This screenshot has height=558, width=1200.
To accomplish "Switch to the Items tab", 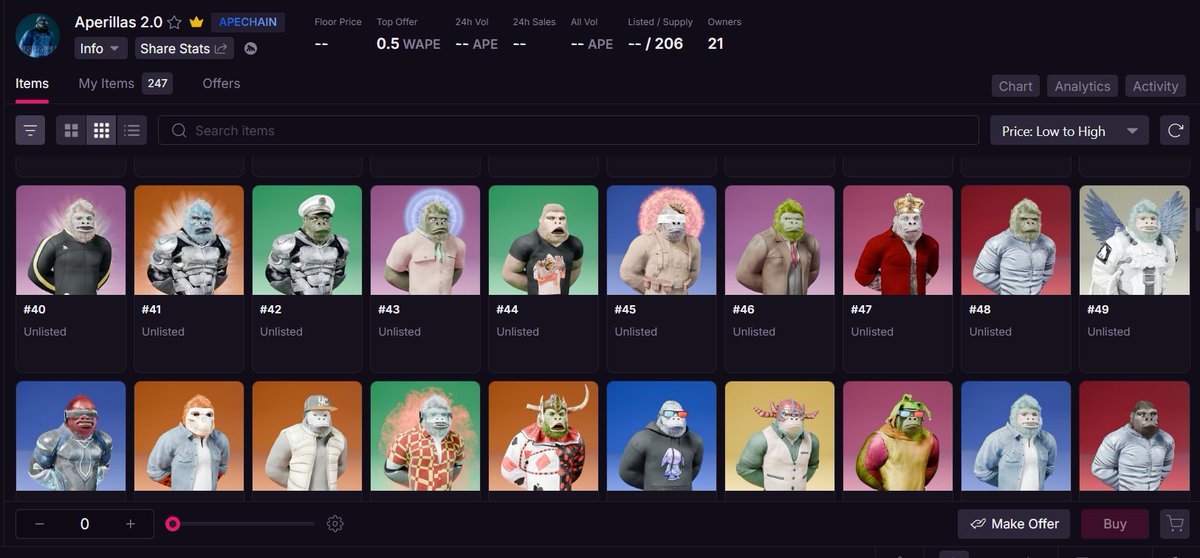I will [x=32, y=84].
